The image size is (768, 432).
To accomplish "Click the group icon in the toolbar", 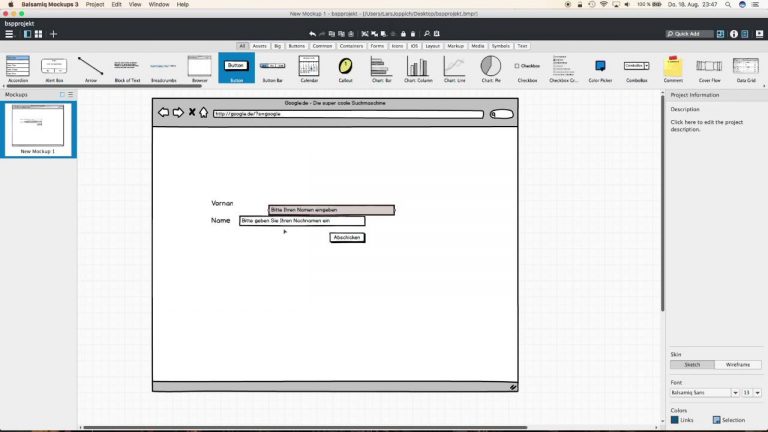I will (x=365, y=34).
